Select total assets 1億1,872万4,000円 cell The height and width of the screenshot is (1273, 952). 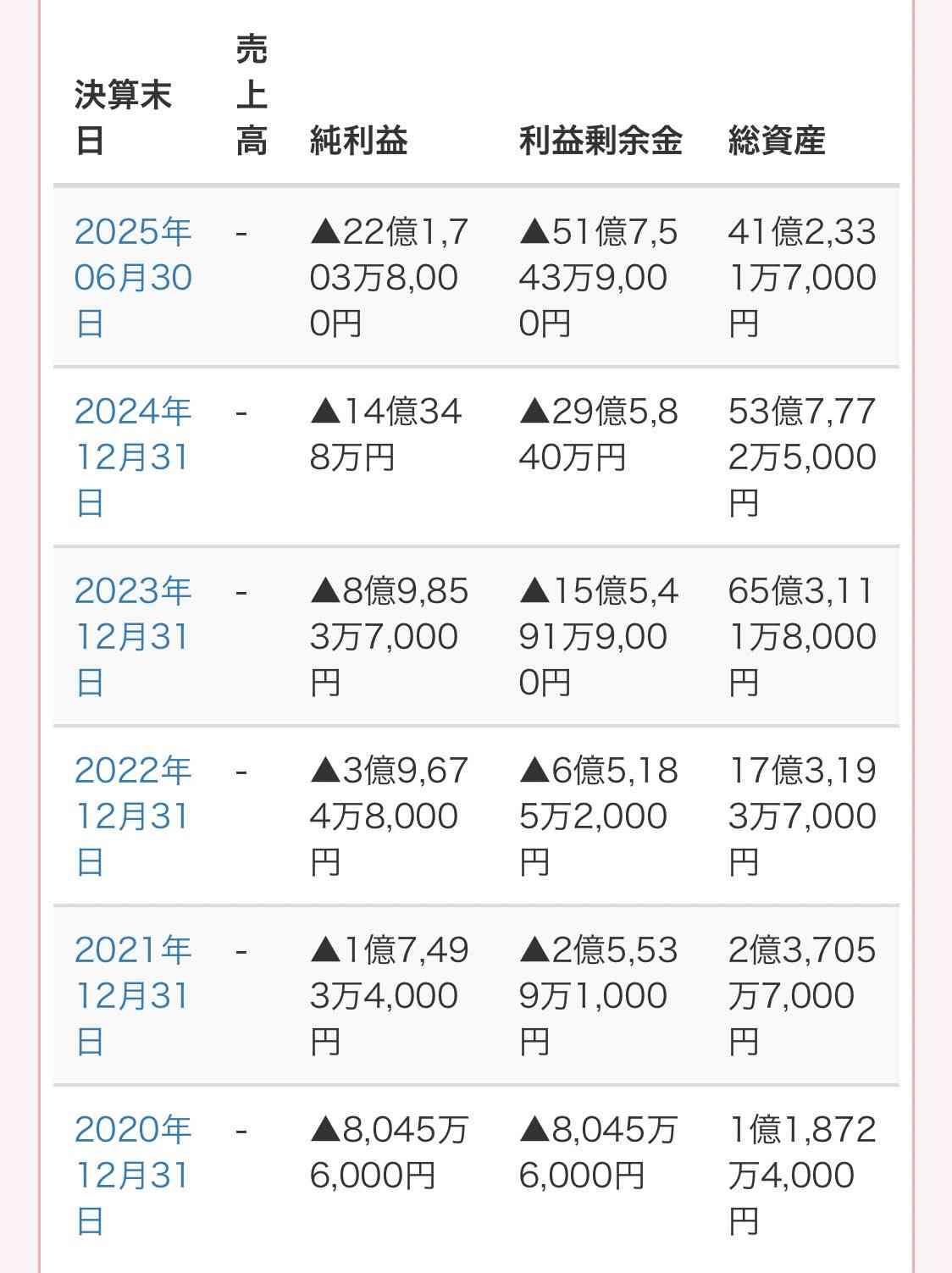[801, 1175]
